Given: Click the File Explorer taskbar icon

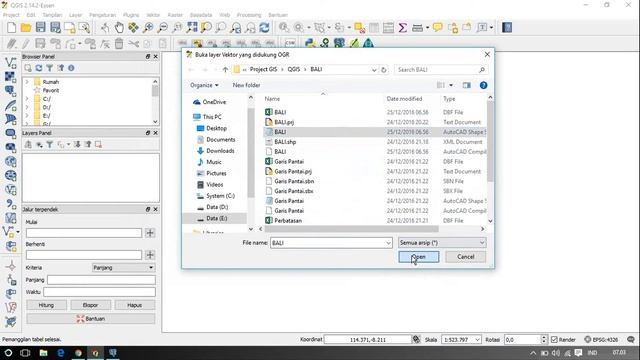Looking at the screenshot, I should tap(43, 353).
